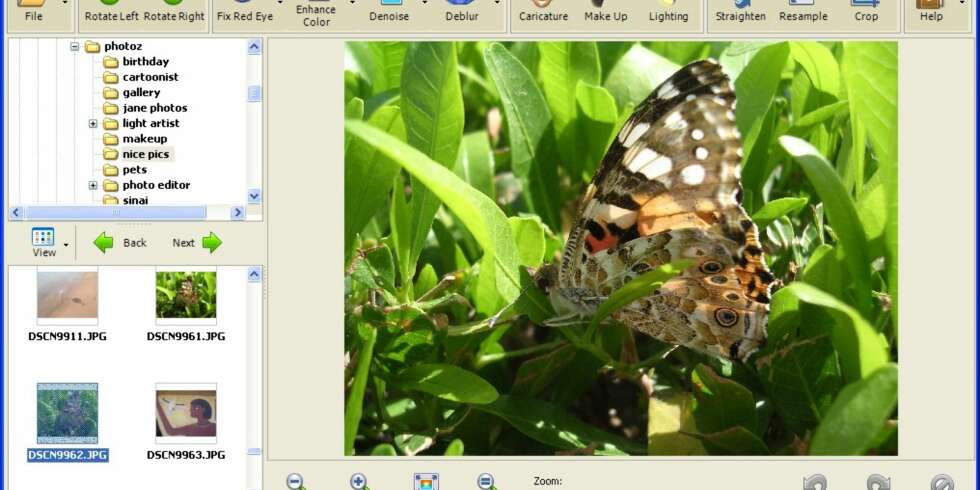Screen dimensions: 980x490
Task: Collapse the photoz folder node
Action: point(74,46)
